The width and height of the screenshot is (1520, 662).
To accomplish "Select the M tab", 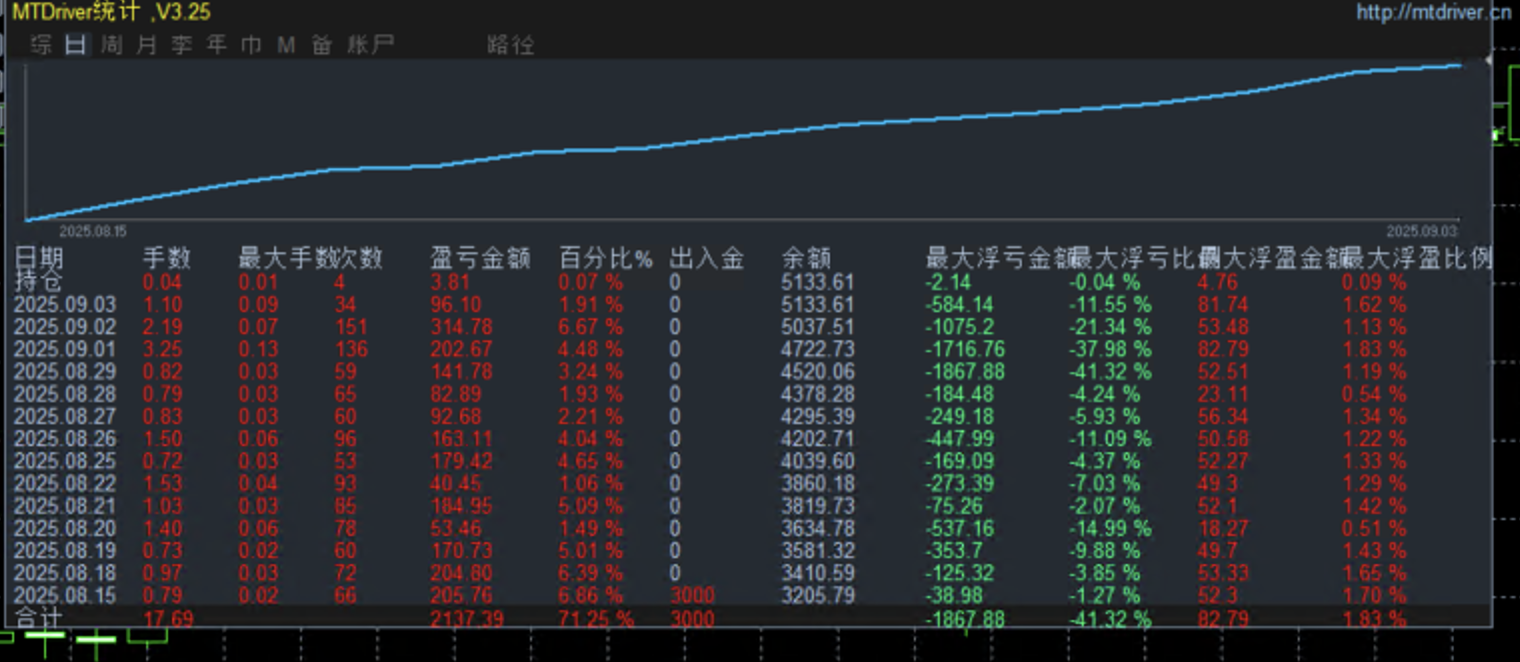I will (286, 45).
